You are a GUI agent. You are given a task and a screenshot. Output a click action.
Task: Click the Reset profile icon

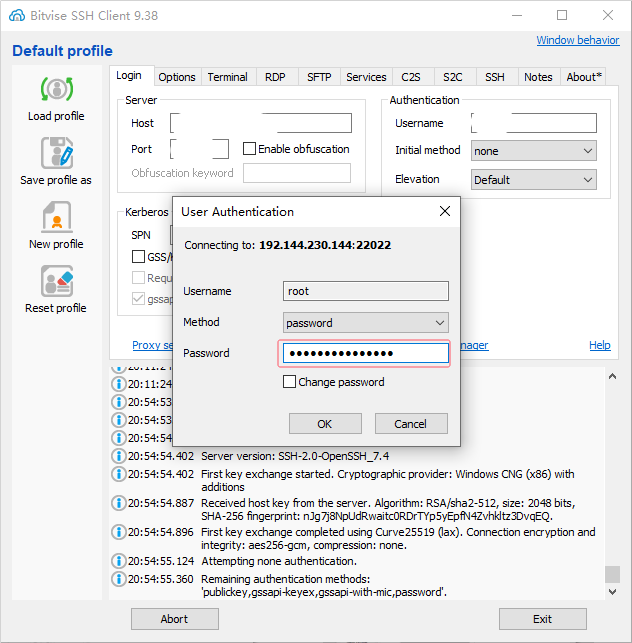[x=57, y=281]
